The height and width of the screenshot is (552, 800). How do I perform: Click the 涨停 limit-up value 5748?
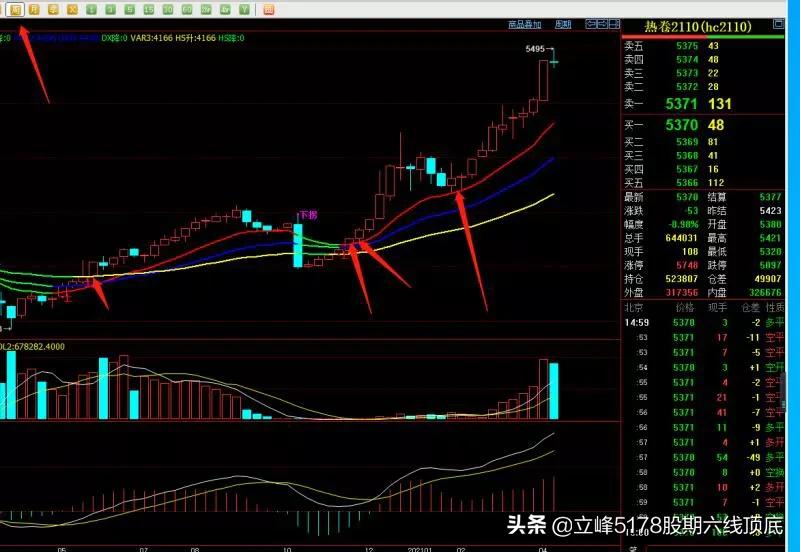click(687, 265)
